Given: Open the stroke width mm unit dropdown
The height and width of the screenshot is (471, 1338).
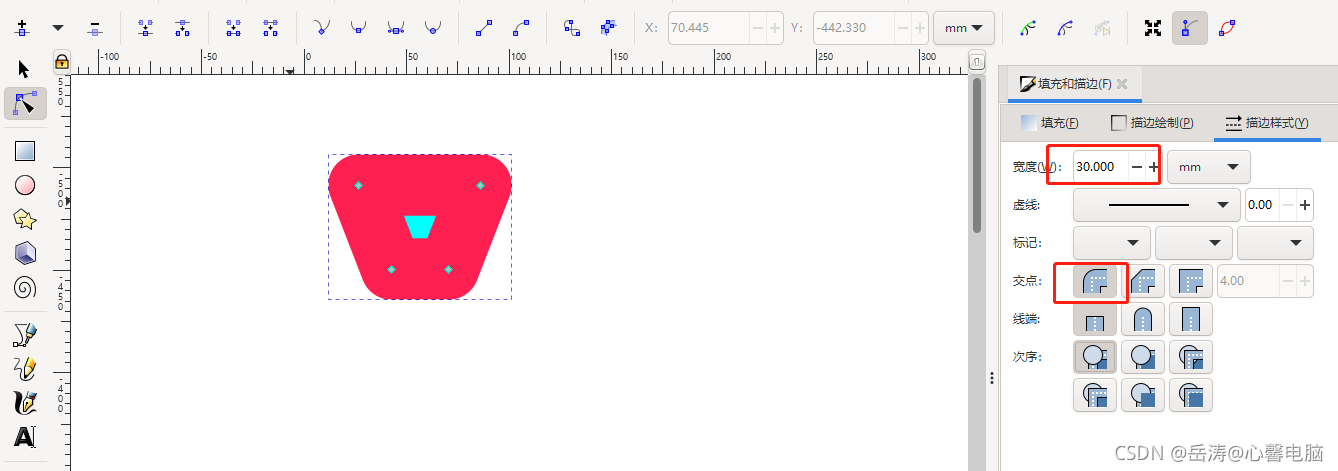Looking at the screenshot, I should (1209, 167).
